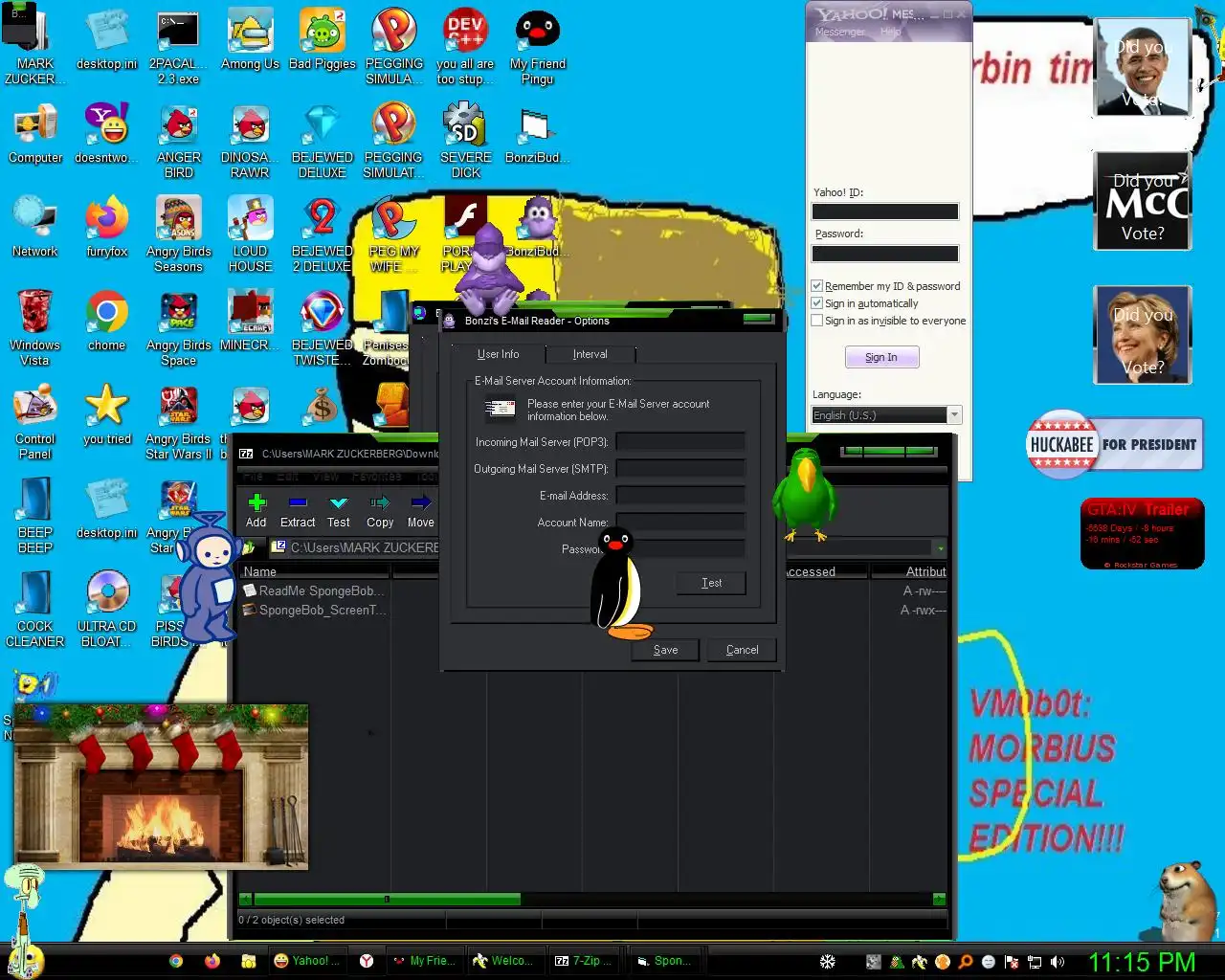Viewport: 1225px width, 980px height.
Task: Click 7-Zip up-one-level folder icon
Action: [x=248, y=547]
